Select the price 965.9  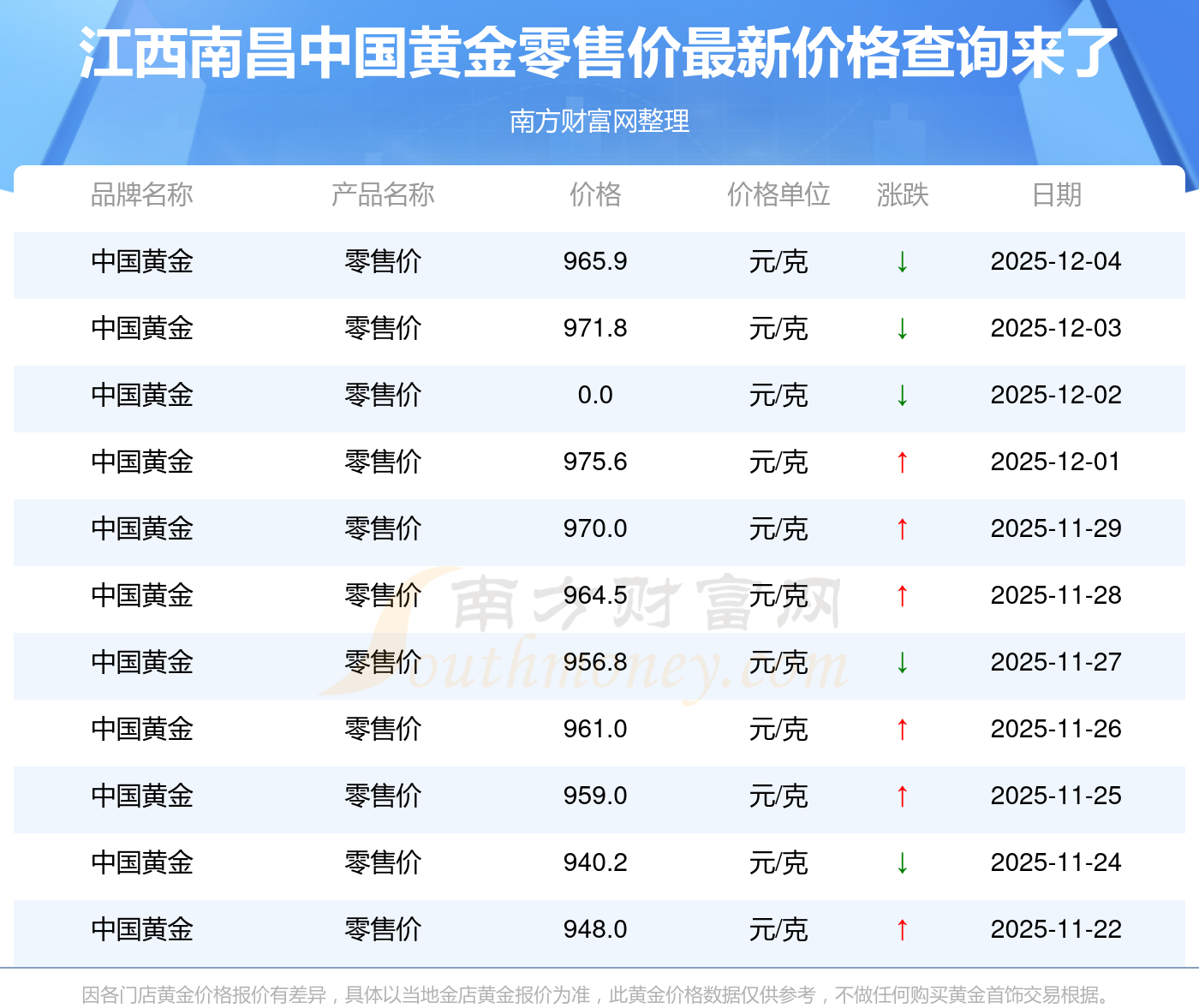coord(595,261)
